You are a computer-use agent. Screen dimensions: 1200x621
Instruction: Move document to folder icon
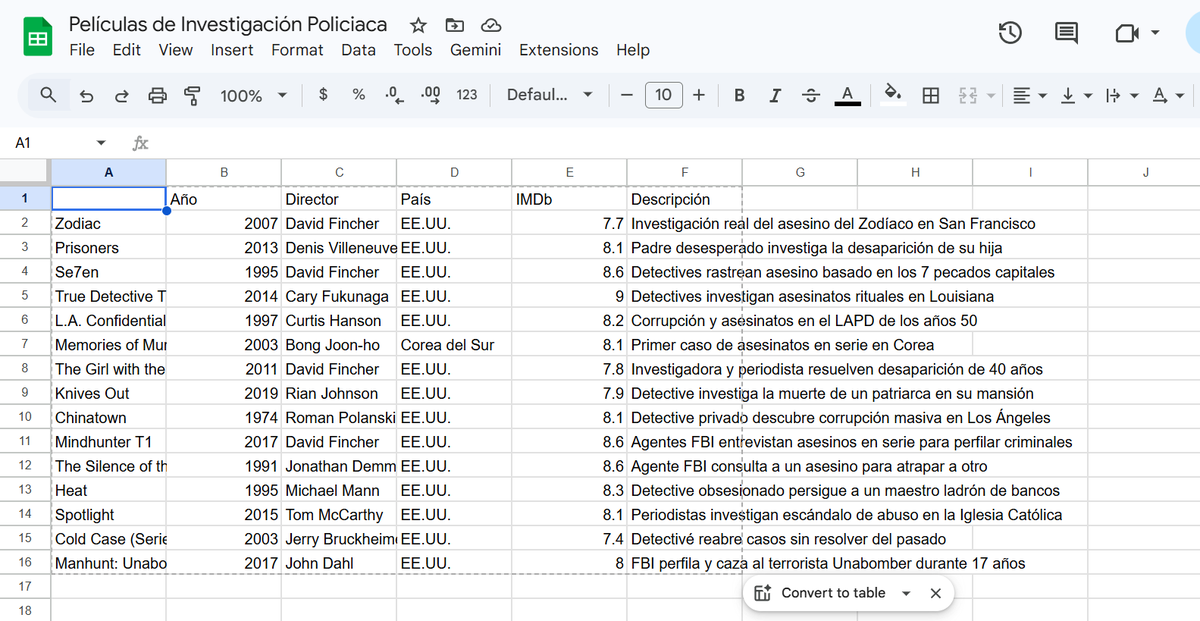click(x=455, y=25)
